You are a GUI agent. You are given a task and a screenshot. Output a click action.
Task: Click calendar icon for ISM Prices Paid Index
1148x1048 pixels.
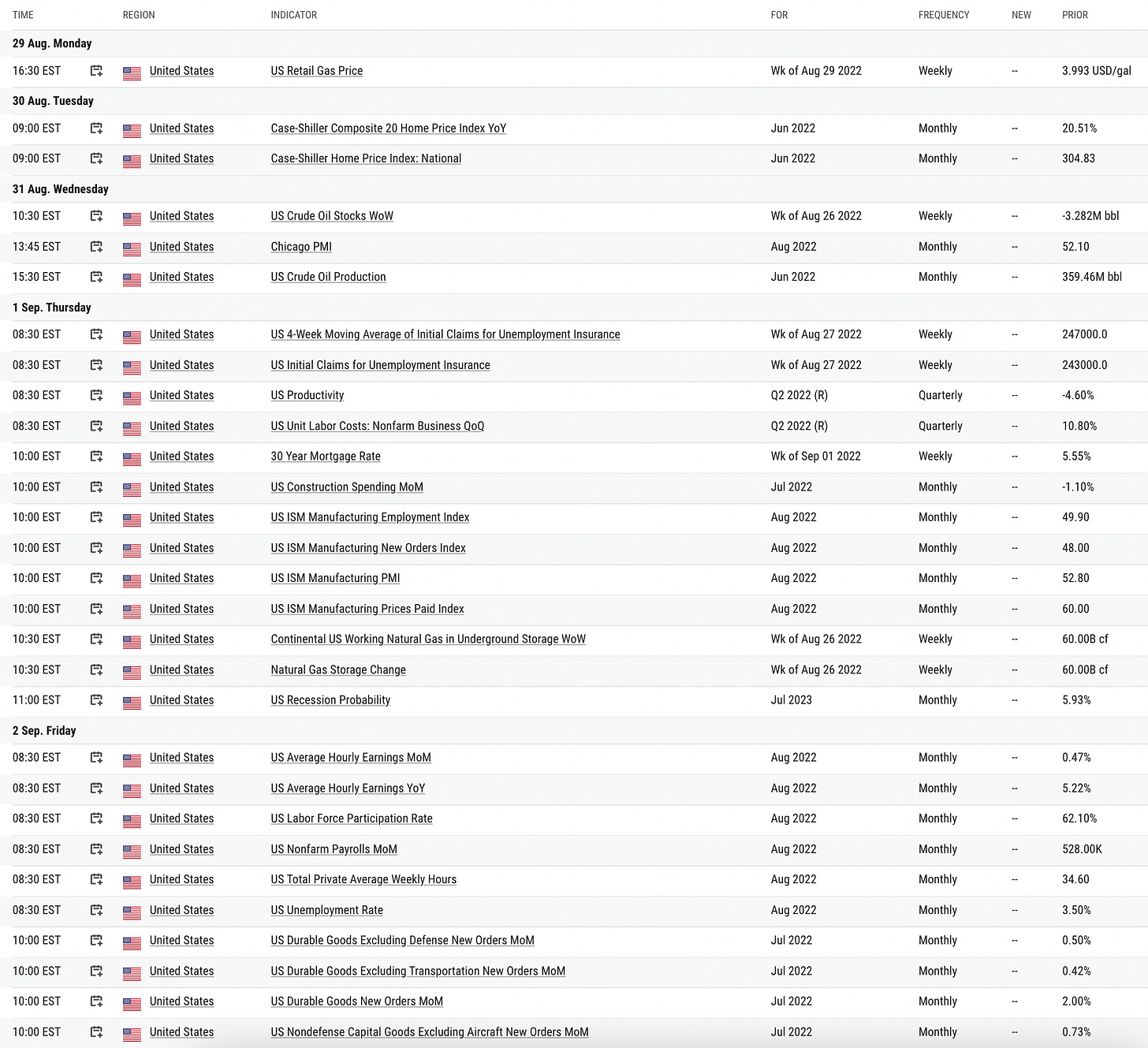tap(96, 609)
